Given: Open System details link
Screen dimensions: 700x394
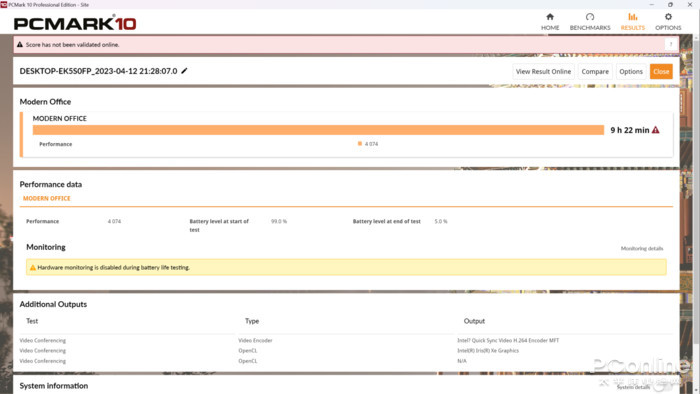Looking at the screenshot, I should click(x=633, y=387).
